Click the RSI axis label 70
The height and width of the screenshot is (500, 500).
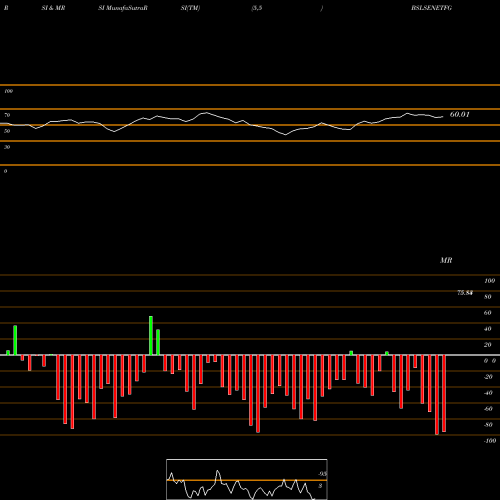7,115
